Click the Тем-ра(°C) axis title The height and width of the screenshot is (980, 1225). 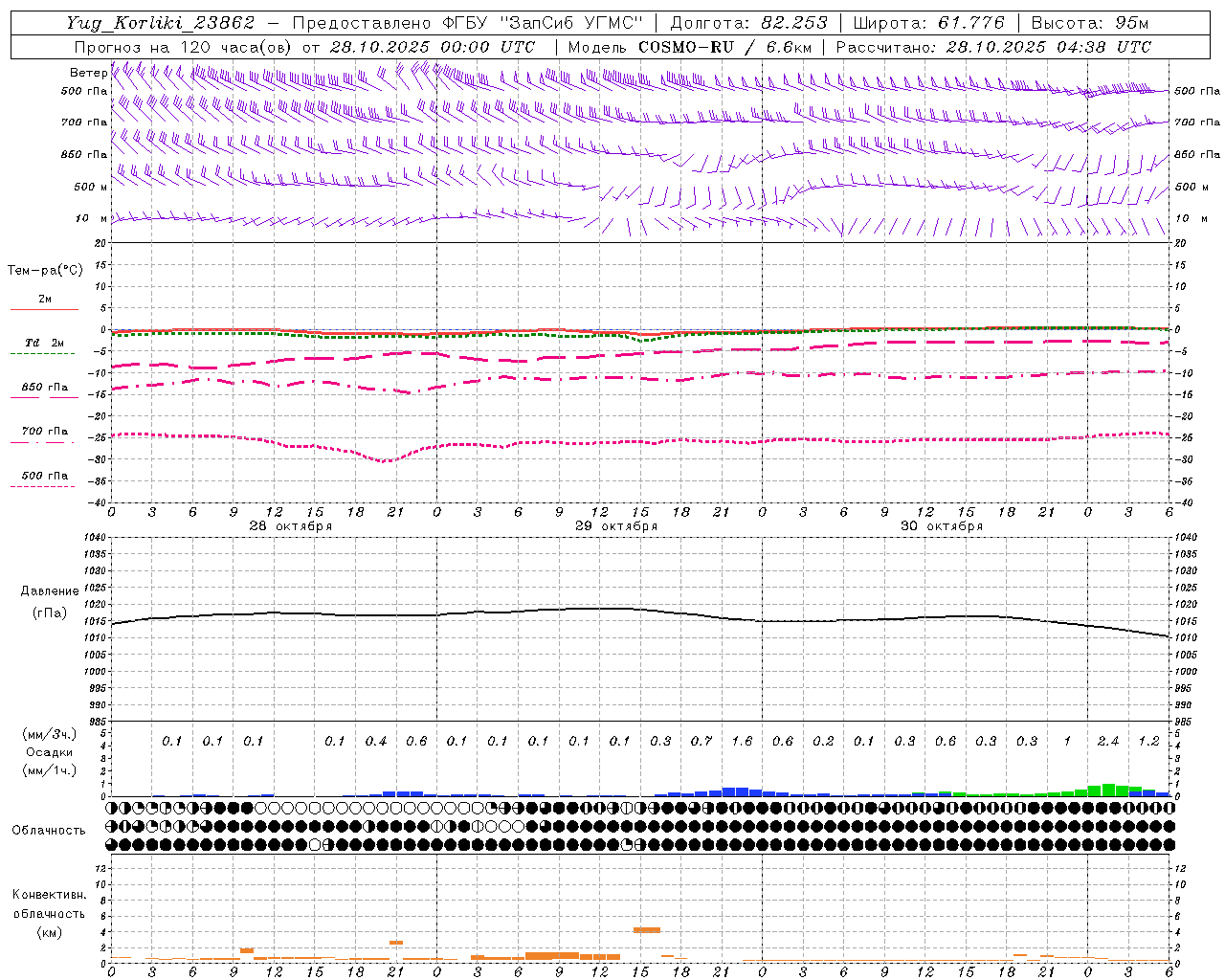[x=45, y=270]
